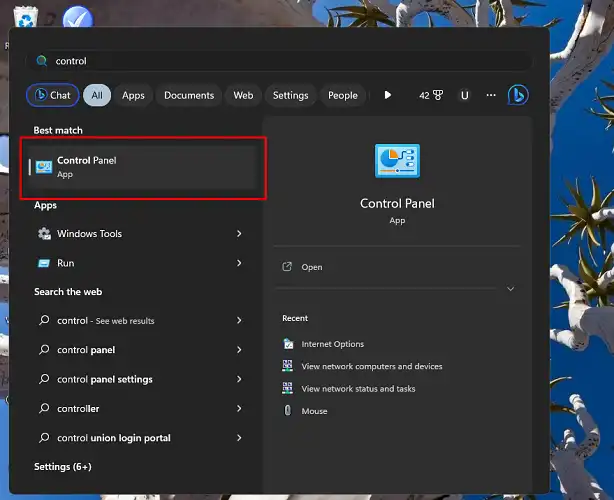
Task: Expand more actions chevron below Open
Action: pyautogui.click(x=510, y=289)
